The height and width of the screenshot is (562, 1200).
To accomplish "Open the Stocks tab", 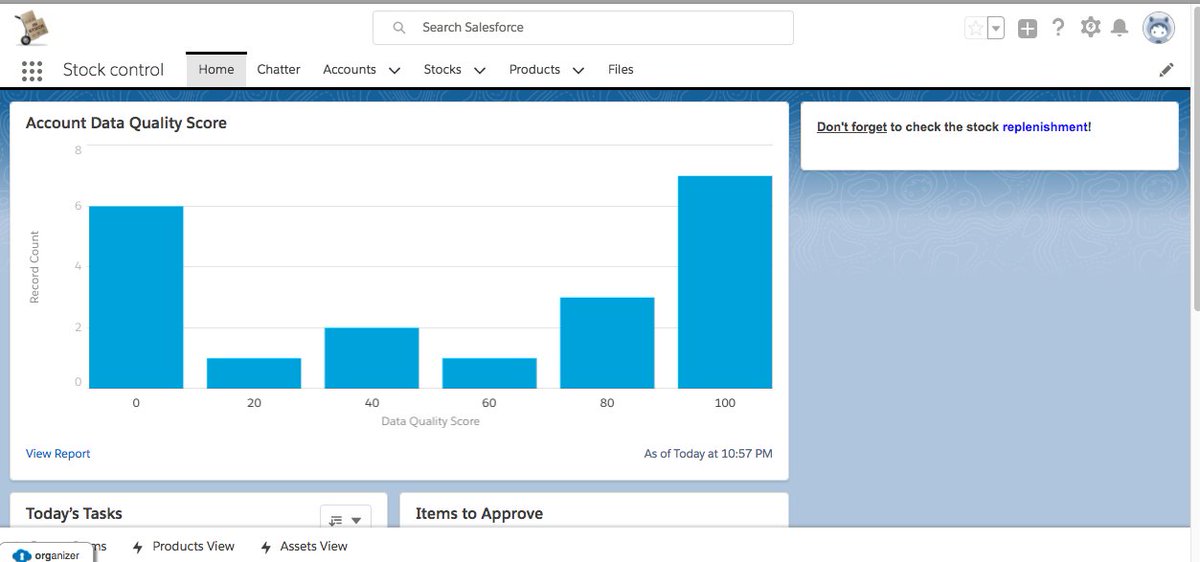I will pos(442,69).
